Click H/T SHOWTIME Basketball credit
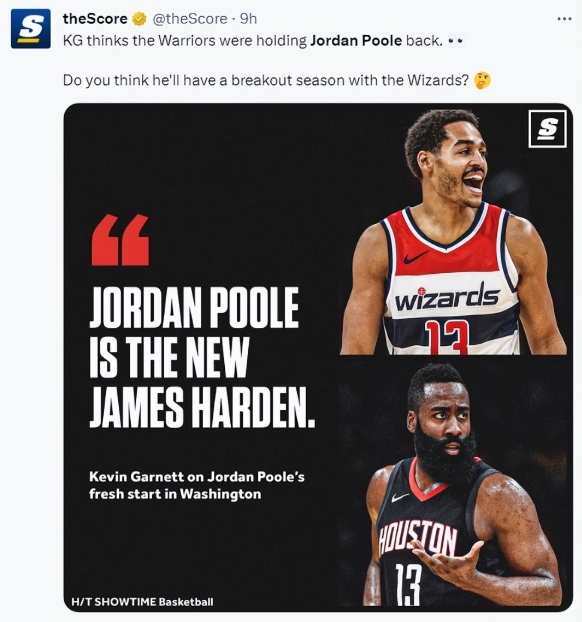 coord(142,602)
